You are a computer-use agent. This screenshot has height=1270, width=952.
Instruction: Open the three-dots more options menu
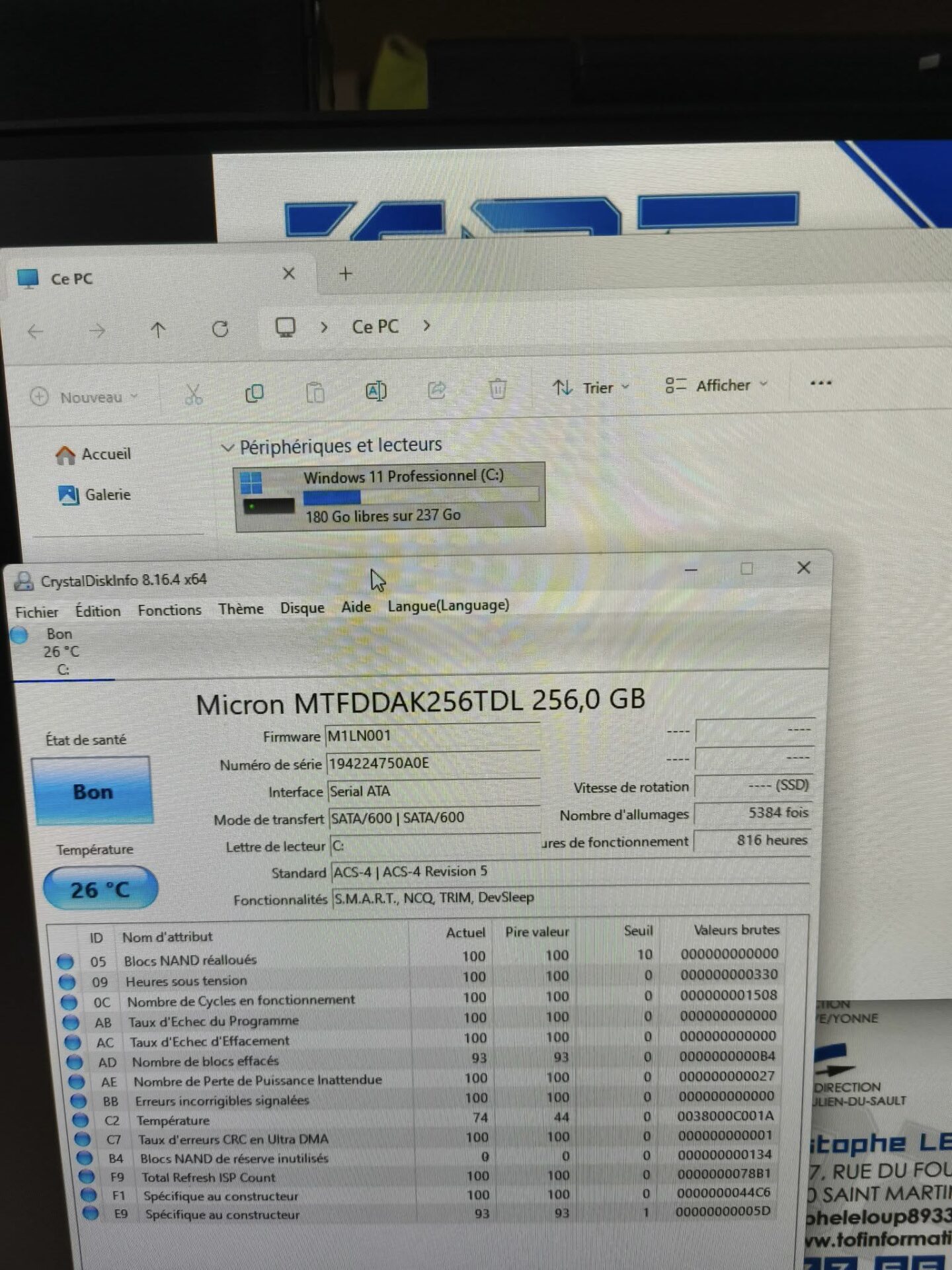coord(820,382)
